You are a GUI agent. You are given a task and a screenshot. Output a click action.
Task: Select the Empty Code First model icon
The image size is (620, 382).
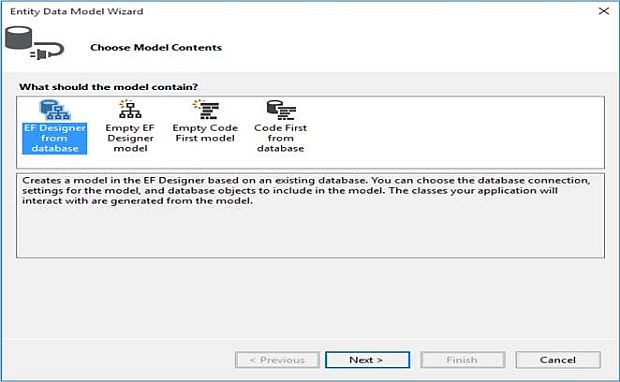[x=206, y=109]
